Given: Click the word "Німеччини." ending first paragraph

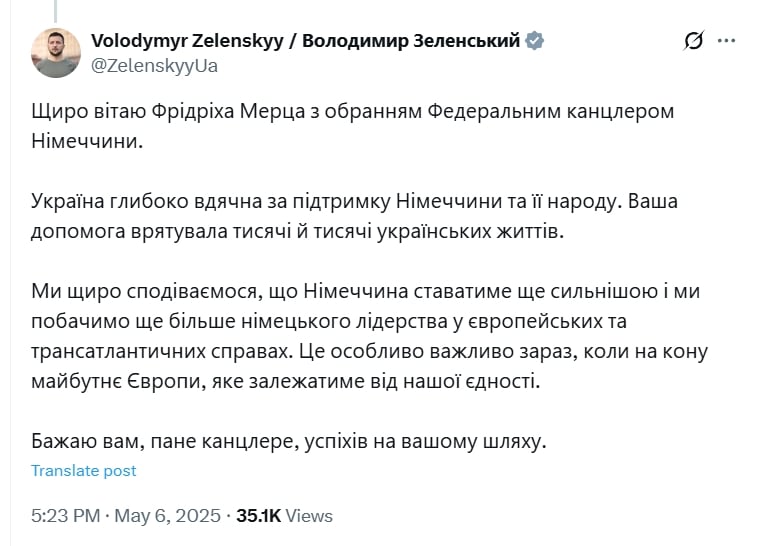Looking at the screenshot, I should 87,141.
